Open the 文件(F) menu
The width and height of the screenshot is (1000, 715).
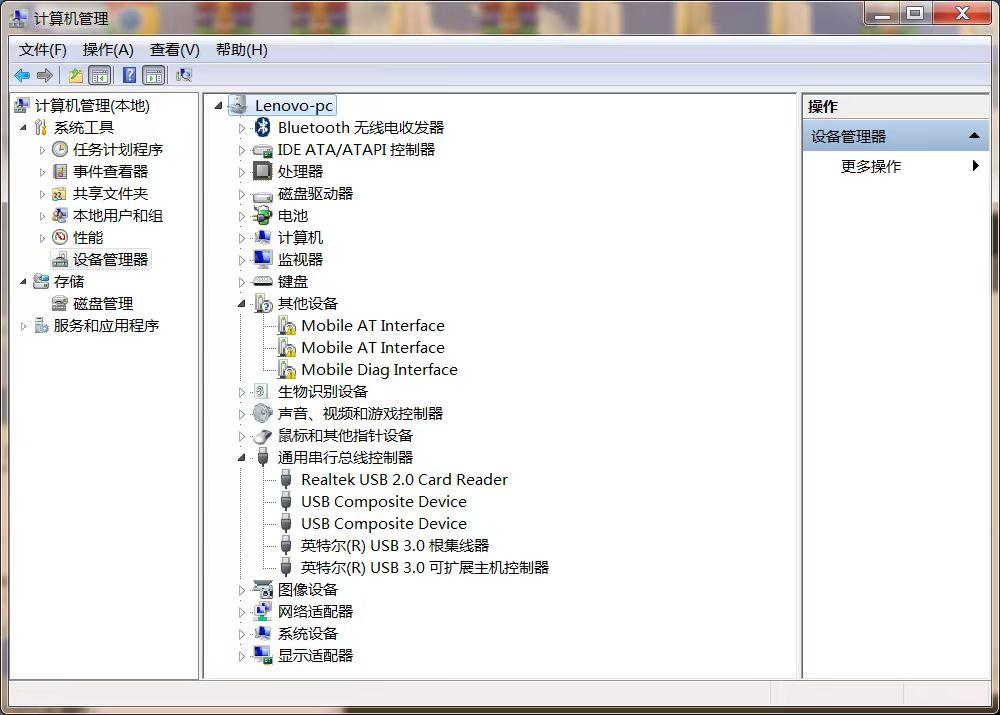pyautogui.click(x=43, y=49)
